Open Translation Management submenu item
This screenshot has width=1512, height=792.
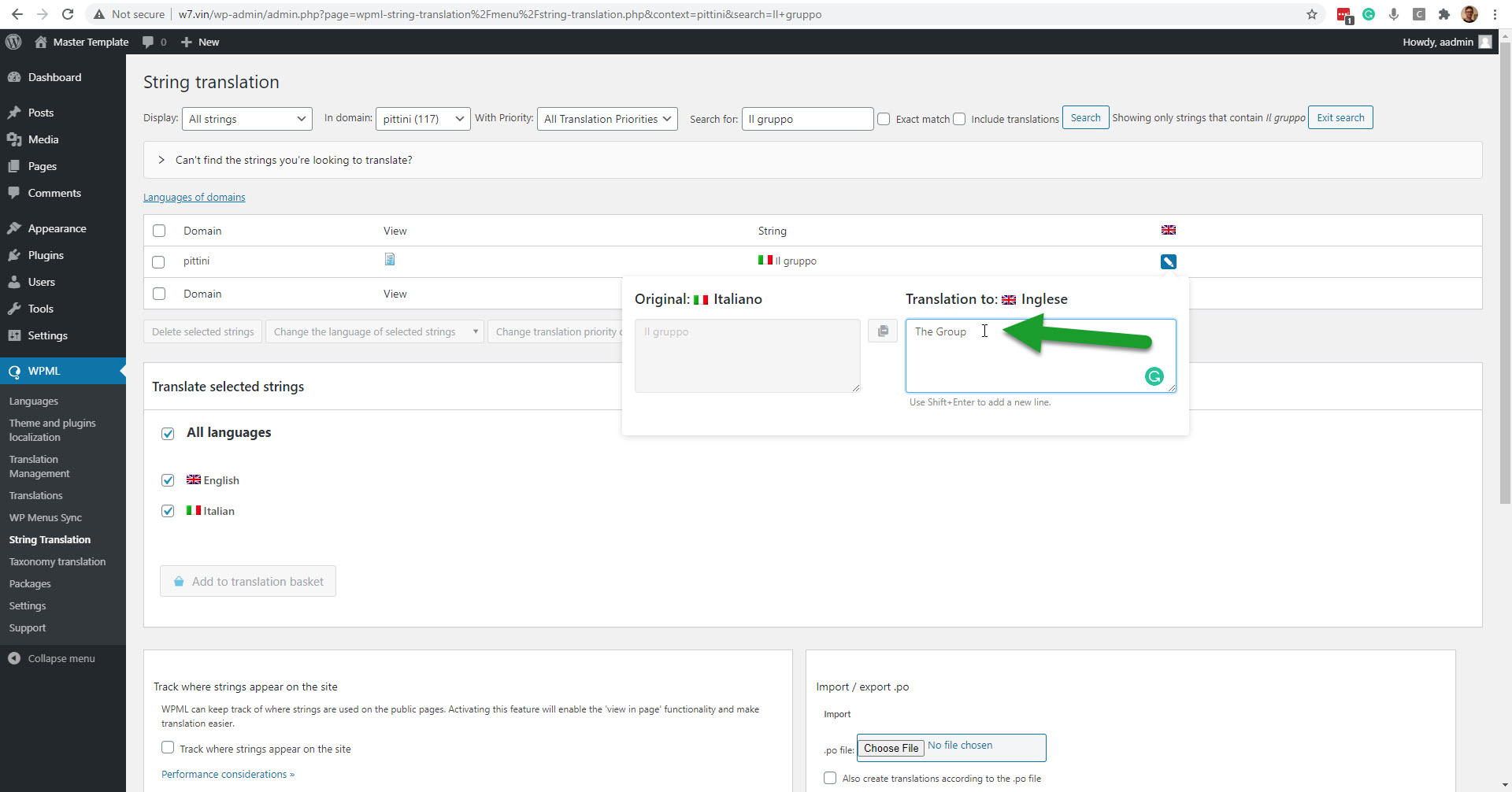[x=39, y=466]
